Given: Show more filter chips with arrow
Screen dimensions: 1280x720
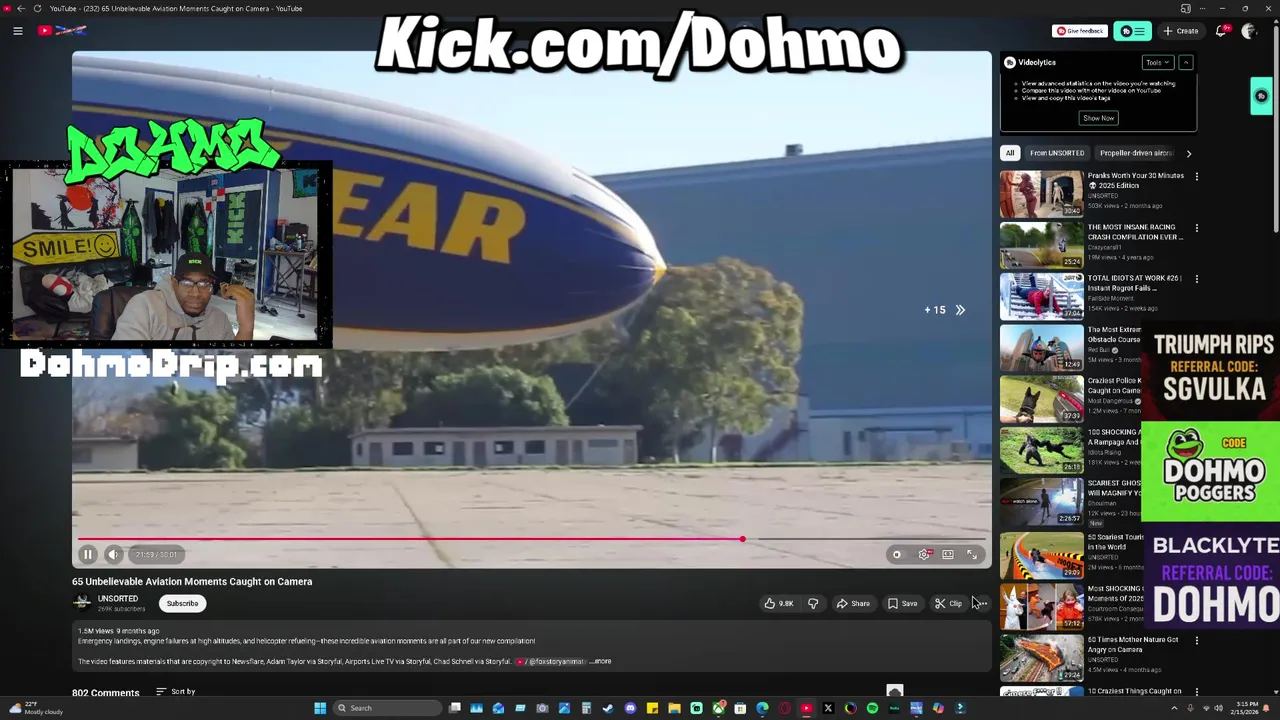Looking at the screenshot, I should (1188, 153).
